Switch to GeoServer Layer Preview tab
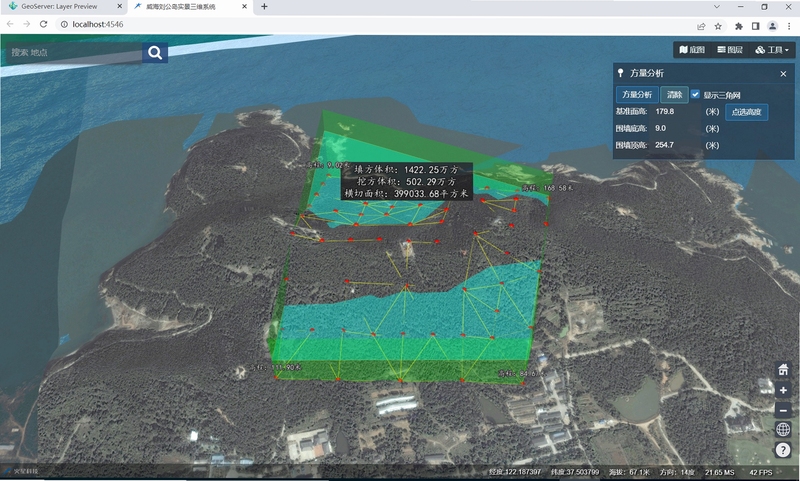This screenshot has height=481, width=800. 59,7
